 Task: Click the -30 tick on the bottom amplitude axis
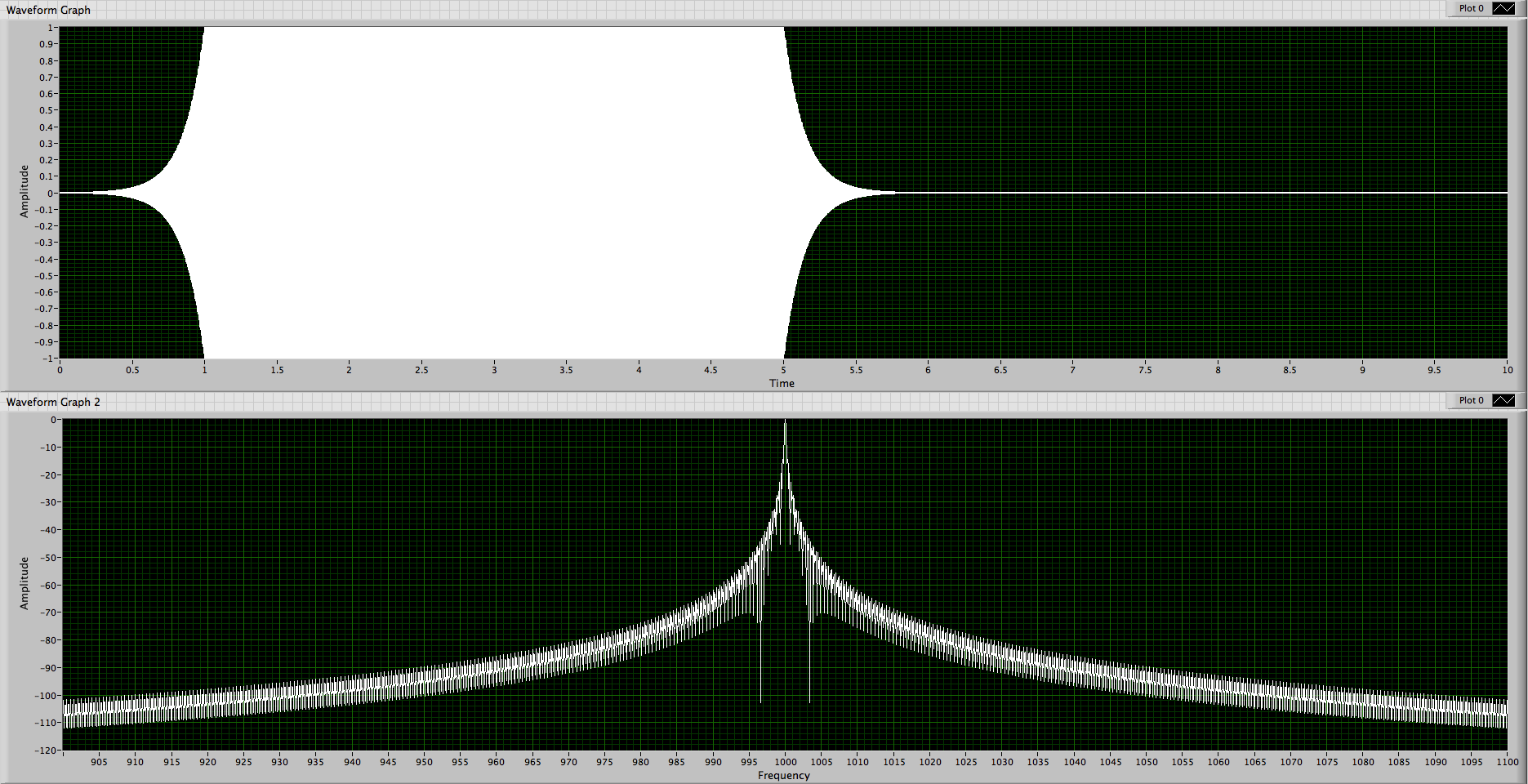[x=50, y=502]
